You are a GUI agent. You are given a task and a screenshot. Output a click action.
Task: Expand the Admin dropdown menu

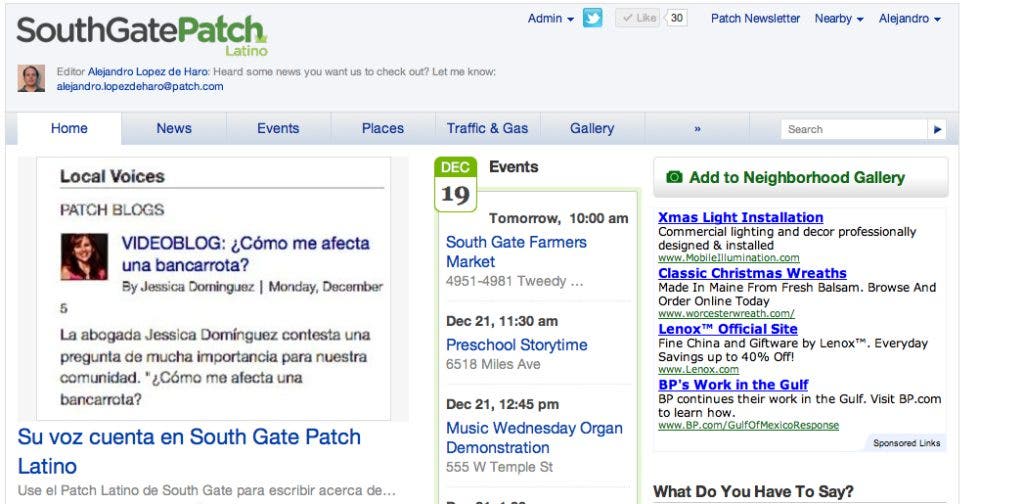click(550, 18)
